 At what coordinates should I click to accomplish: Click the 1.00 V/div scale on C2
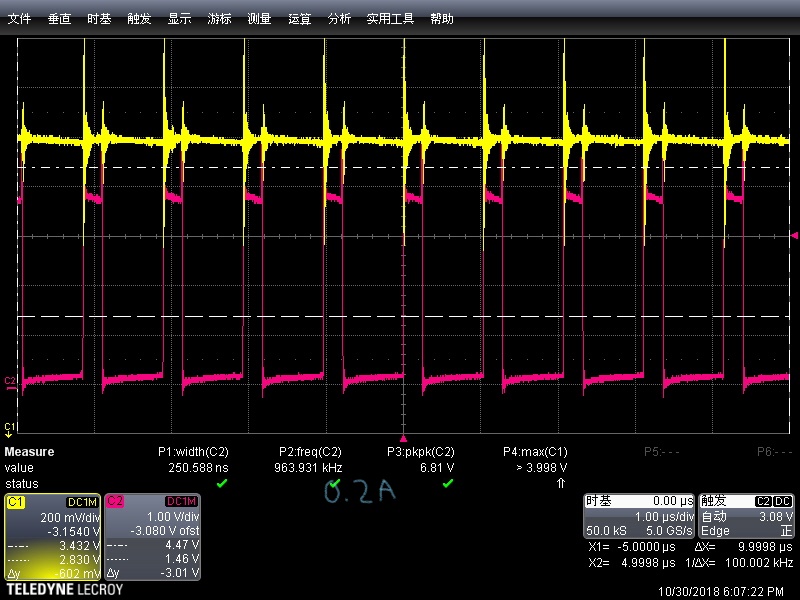point(173,517)
